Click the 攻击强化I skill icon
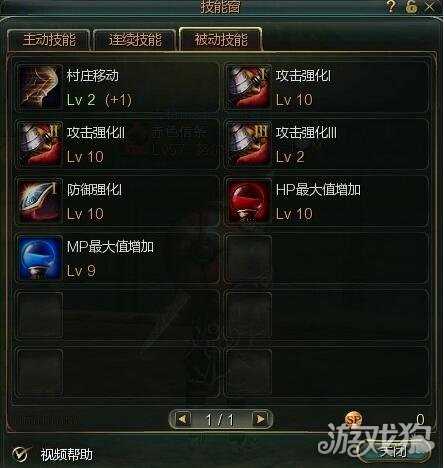The height and width of the screenshot is (468, 444). 249,87
